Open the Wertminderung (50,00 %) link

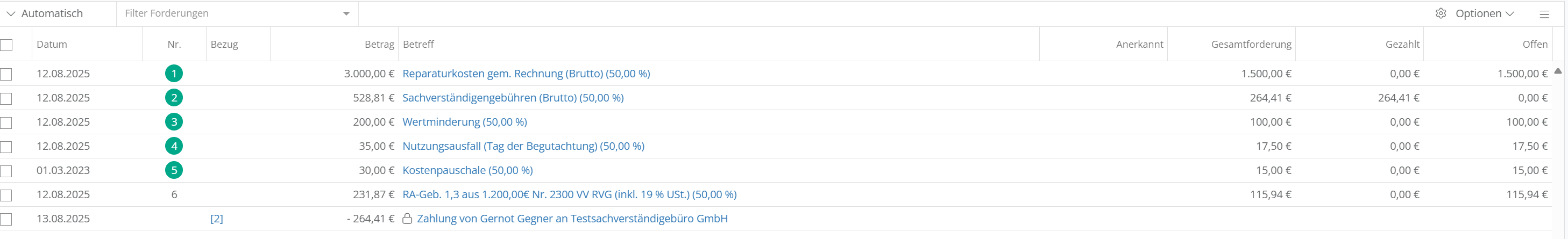[x=464, y=122]
